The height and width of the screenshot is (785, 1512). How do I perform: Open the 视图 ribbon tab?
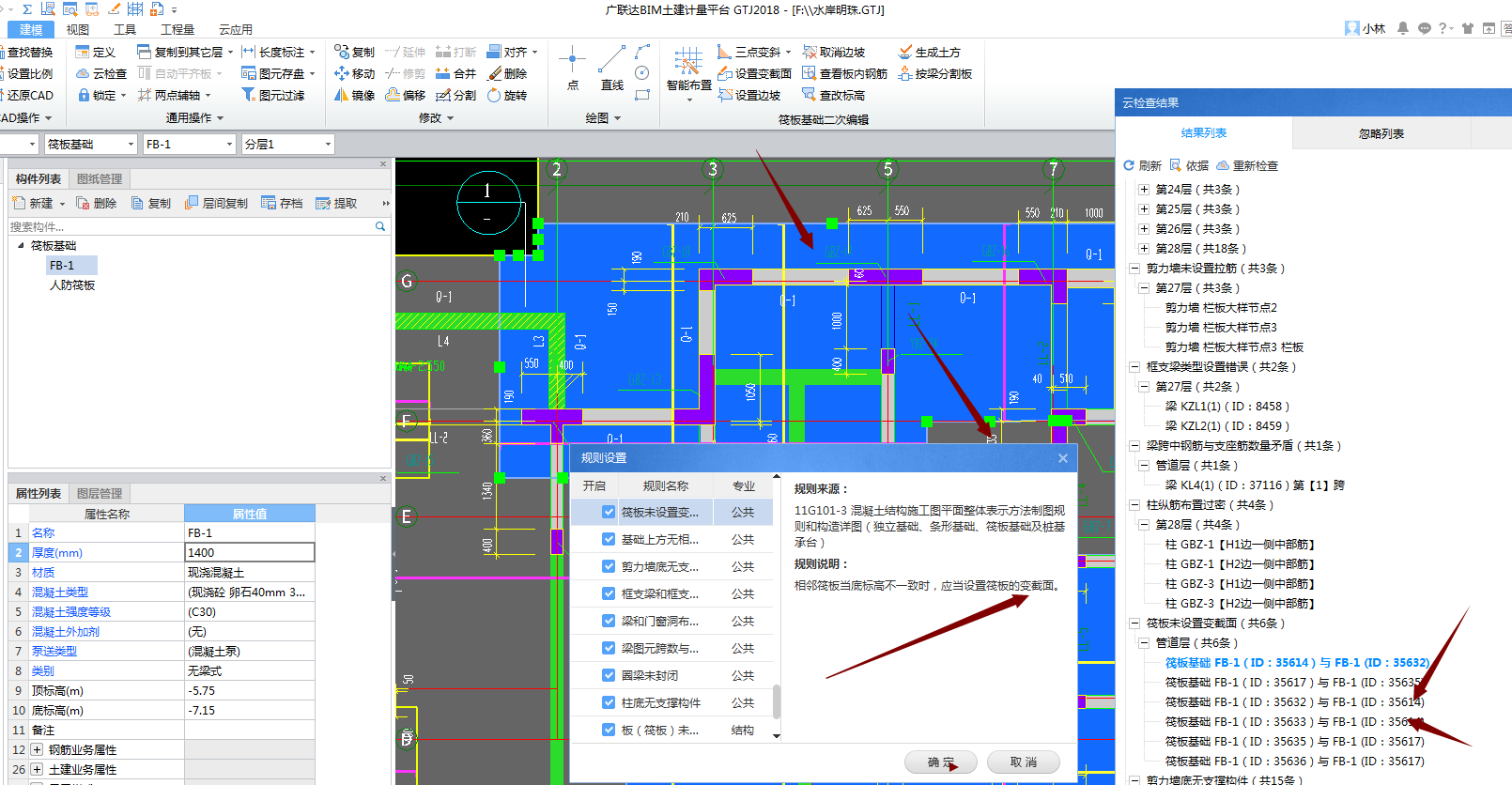(x=78, y=29)
